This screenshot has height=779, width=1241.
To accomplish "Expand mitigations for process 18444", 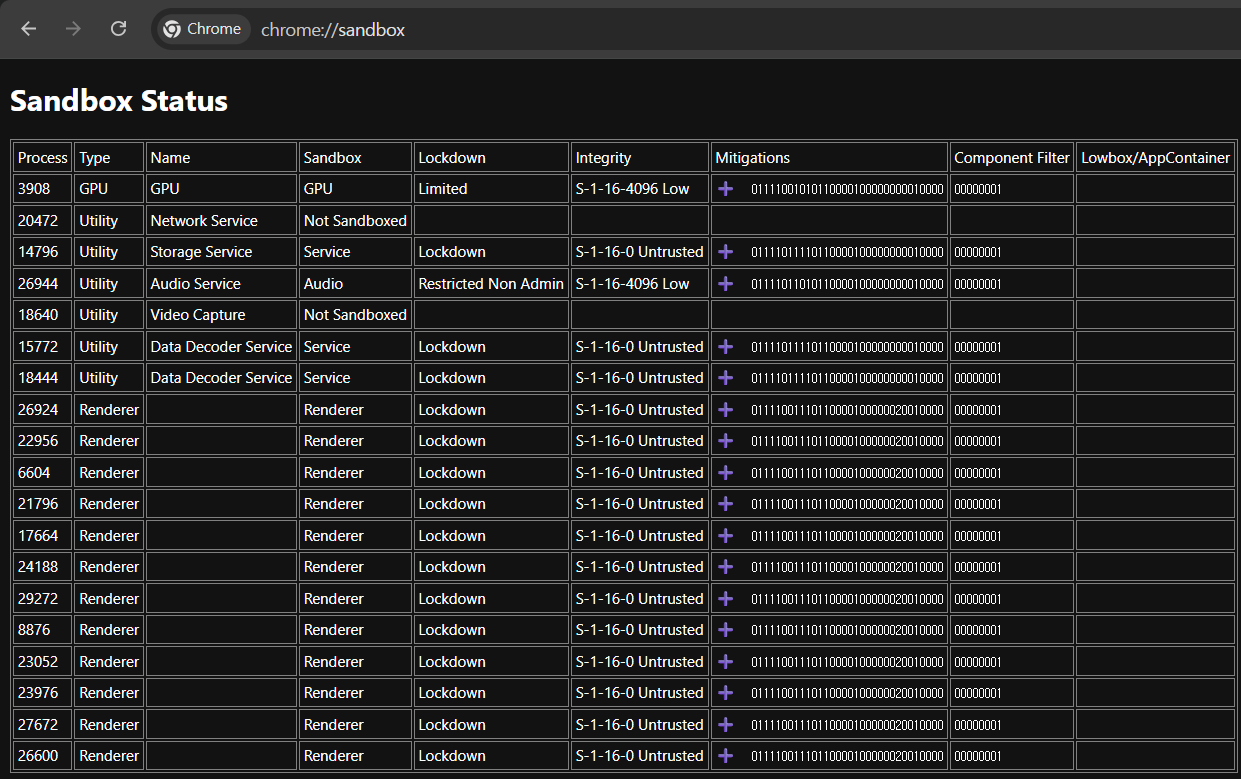I will click(x=726, y=378).
